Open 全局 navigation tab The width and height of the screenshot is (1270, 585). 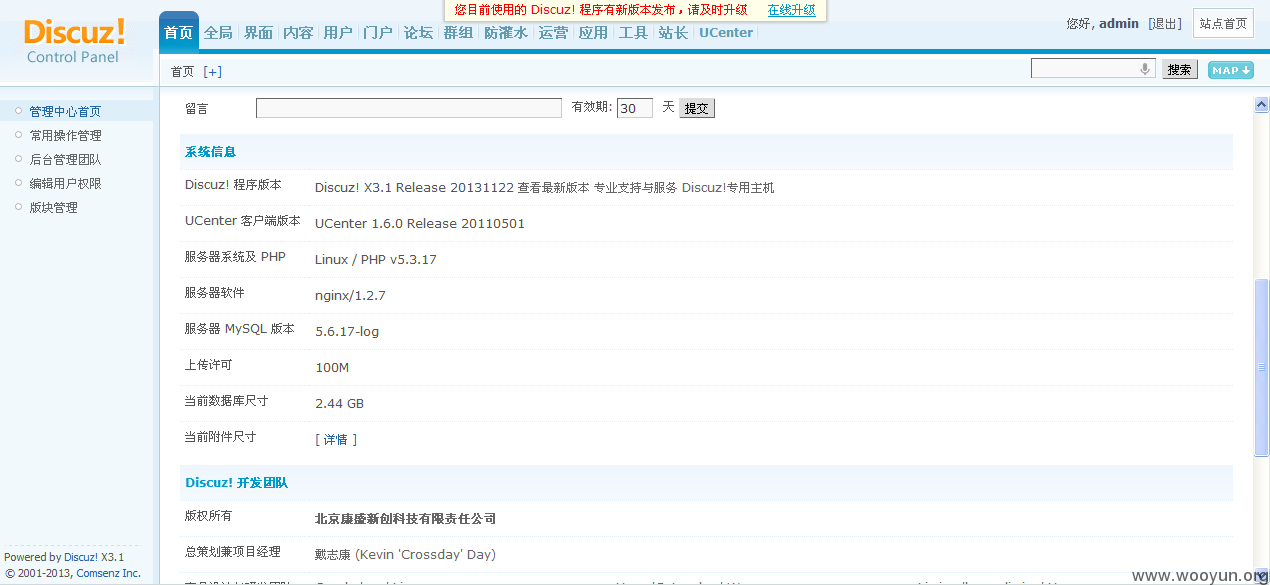pyautogui.click(x=218, y=32)
